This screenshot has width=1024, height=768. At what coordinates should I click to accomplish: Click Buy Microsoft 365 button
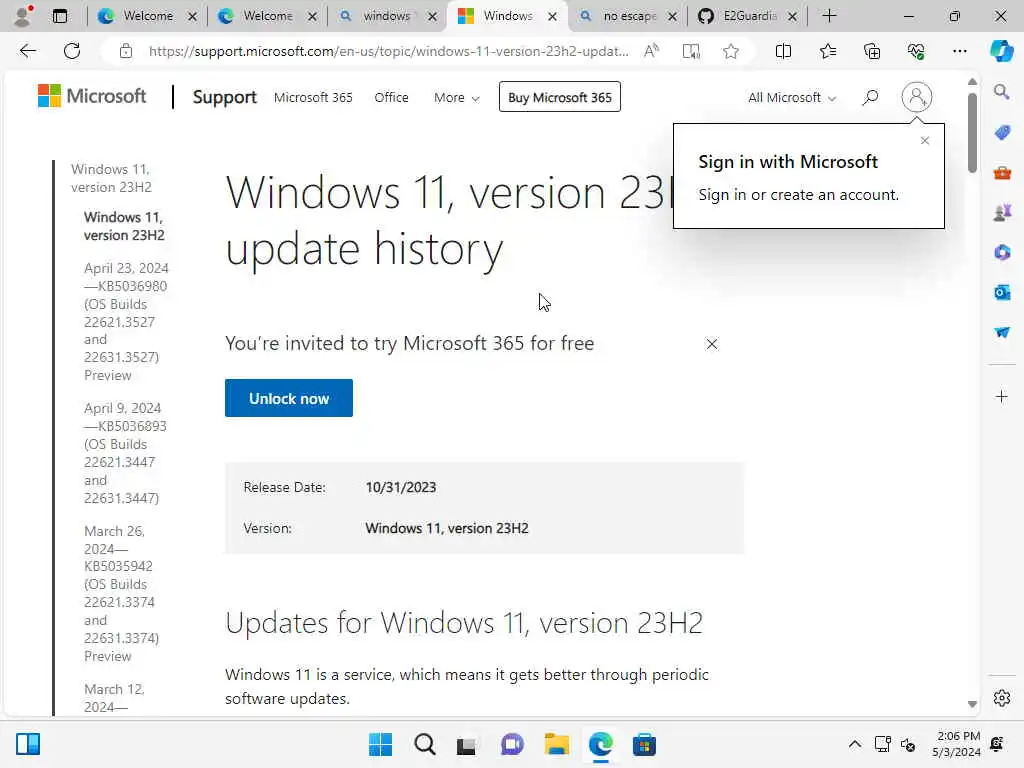(560, 97)
